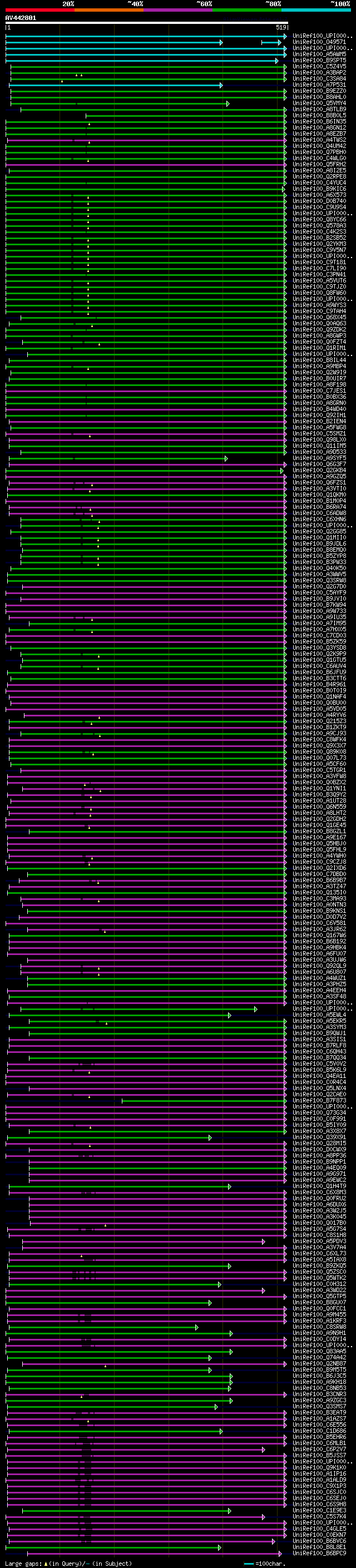Select the UniRef100_A5AWM5 hit label
Screen dimensions: 356x1568
click(319, 54)
